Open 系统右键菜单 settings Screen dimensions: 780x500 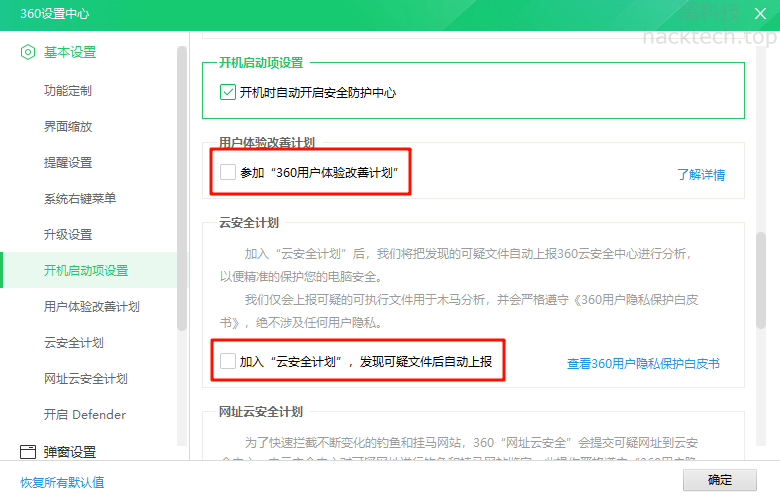click(x=80, y=199)
